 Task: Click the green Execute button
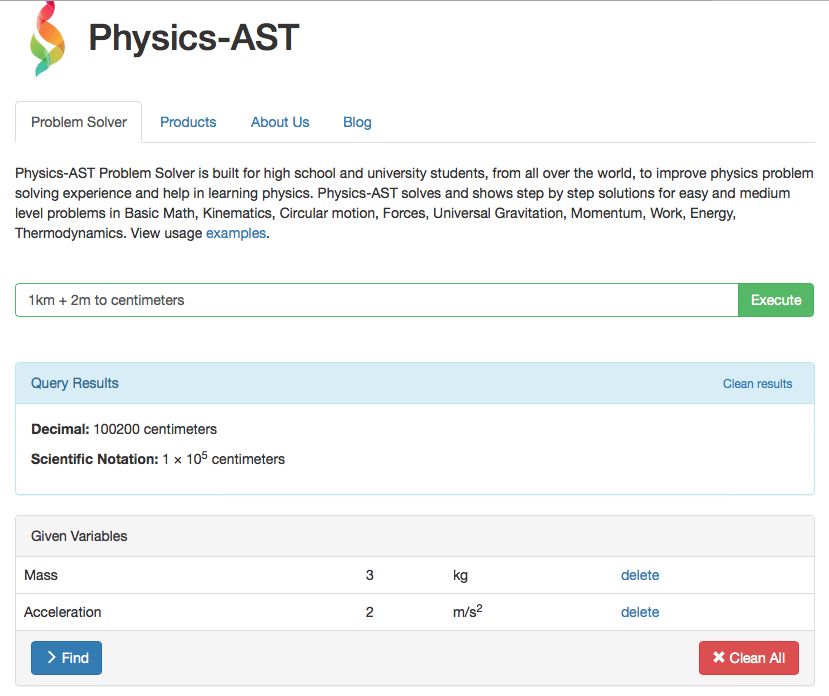point(775,299)
